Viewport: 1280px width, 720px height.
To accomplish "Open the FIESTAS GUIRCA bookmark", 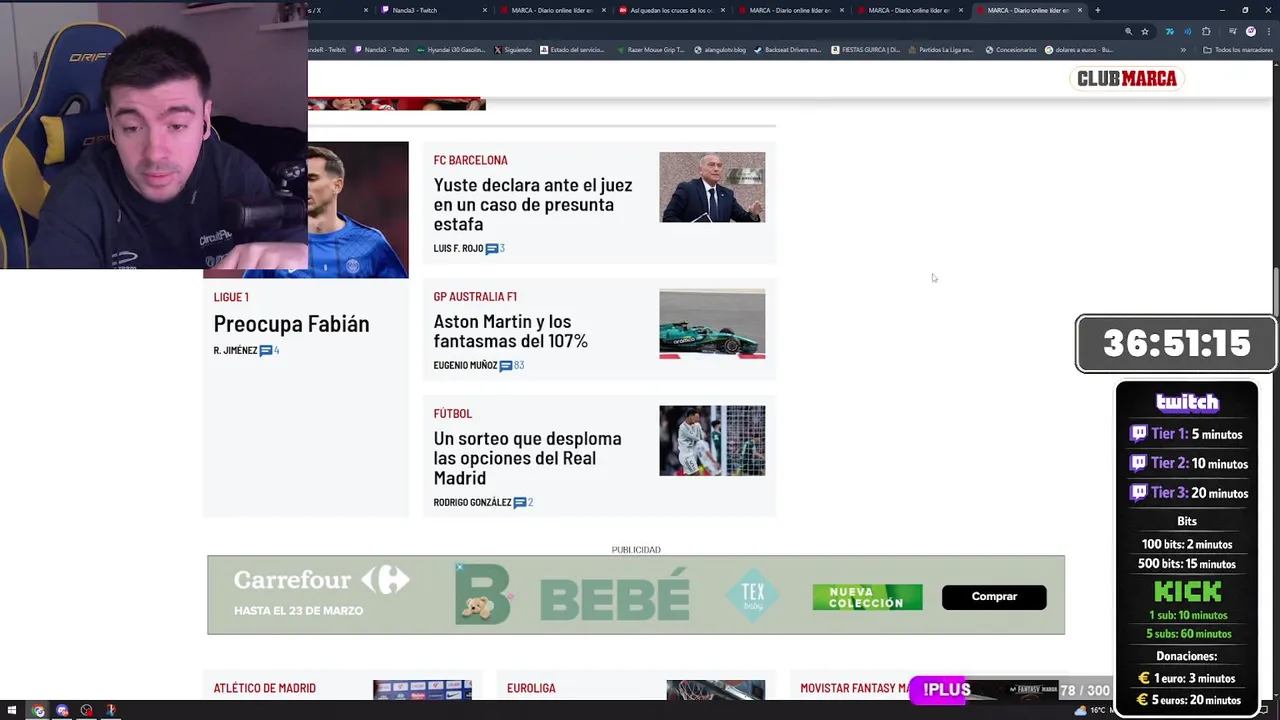I will [866, 49].
